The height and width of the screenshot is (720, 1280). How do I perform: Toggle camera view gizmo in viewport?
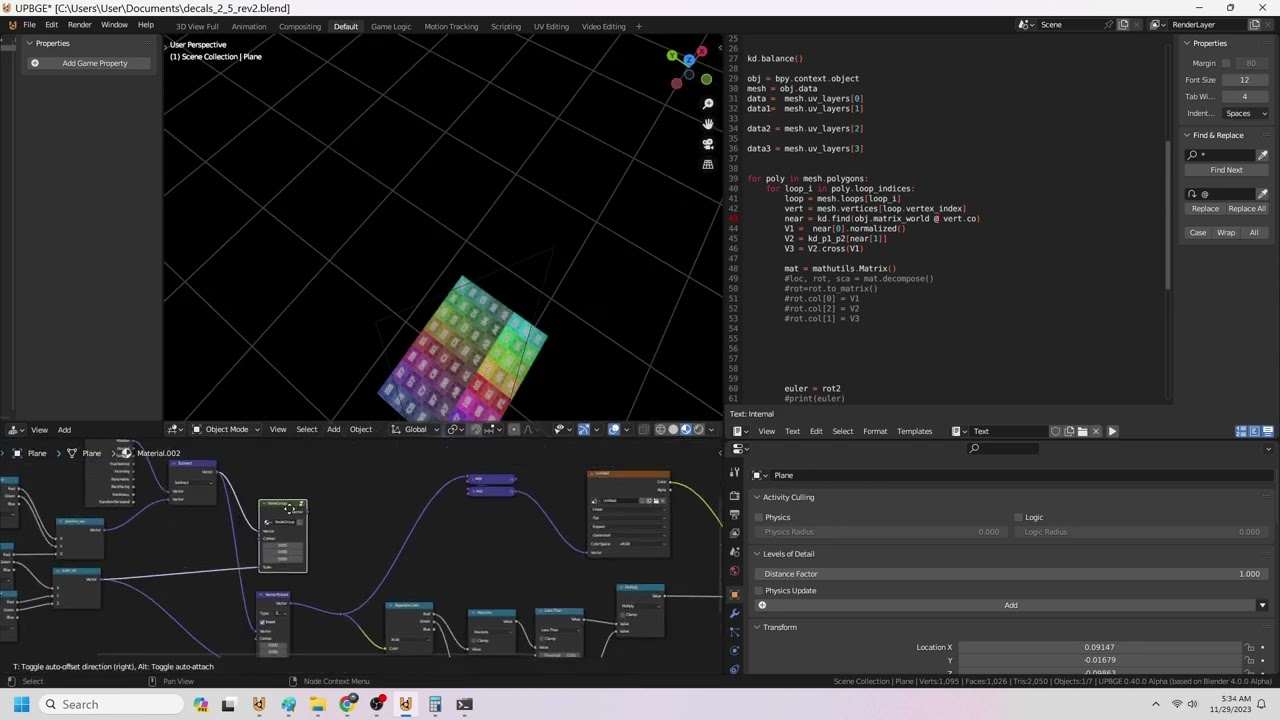pyautogui.click(x=708, y=144)
